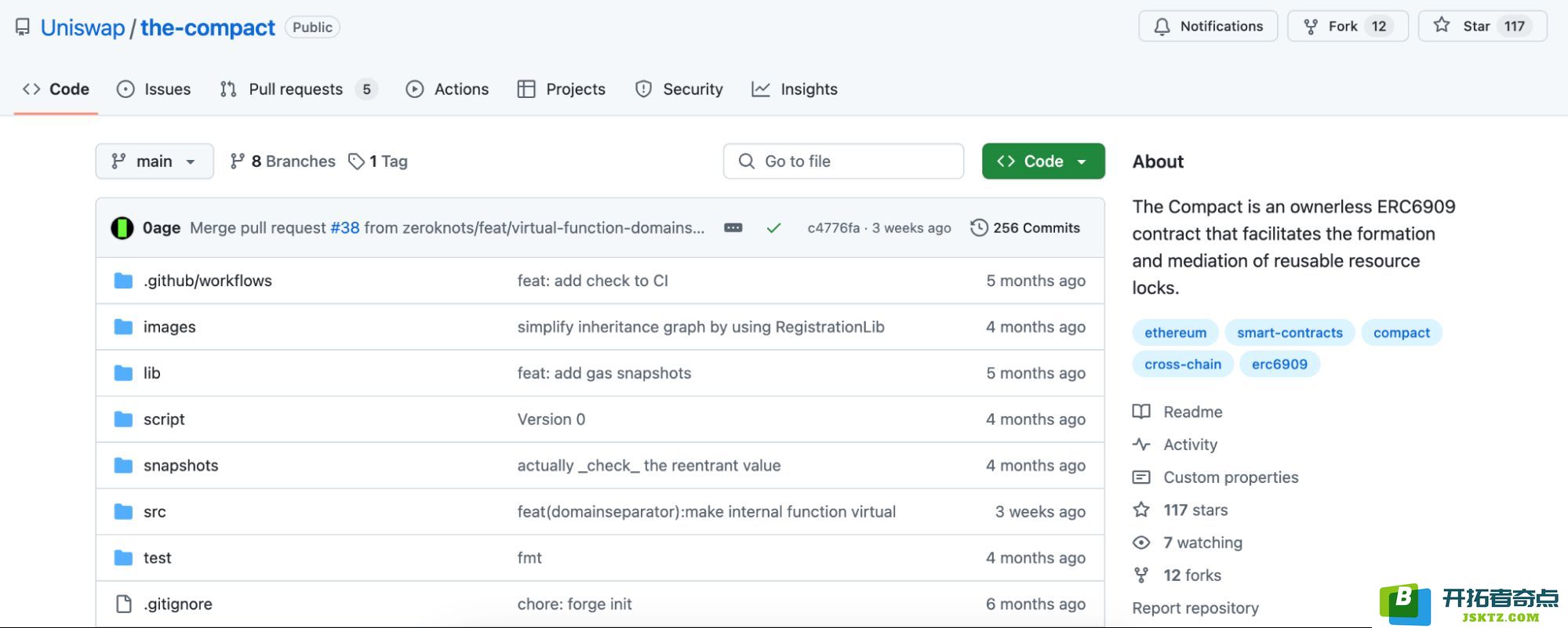Switch to the Code tab
The width and height of the screenshot is (1568, 628).
pyautogui.click(x=56, y=89)
